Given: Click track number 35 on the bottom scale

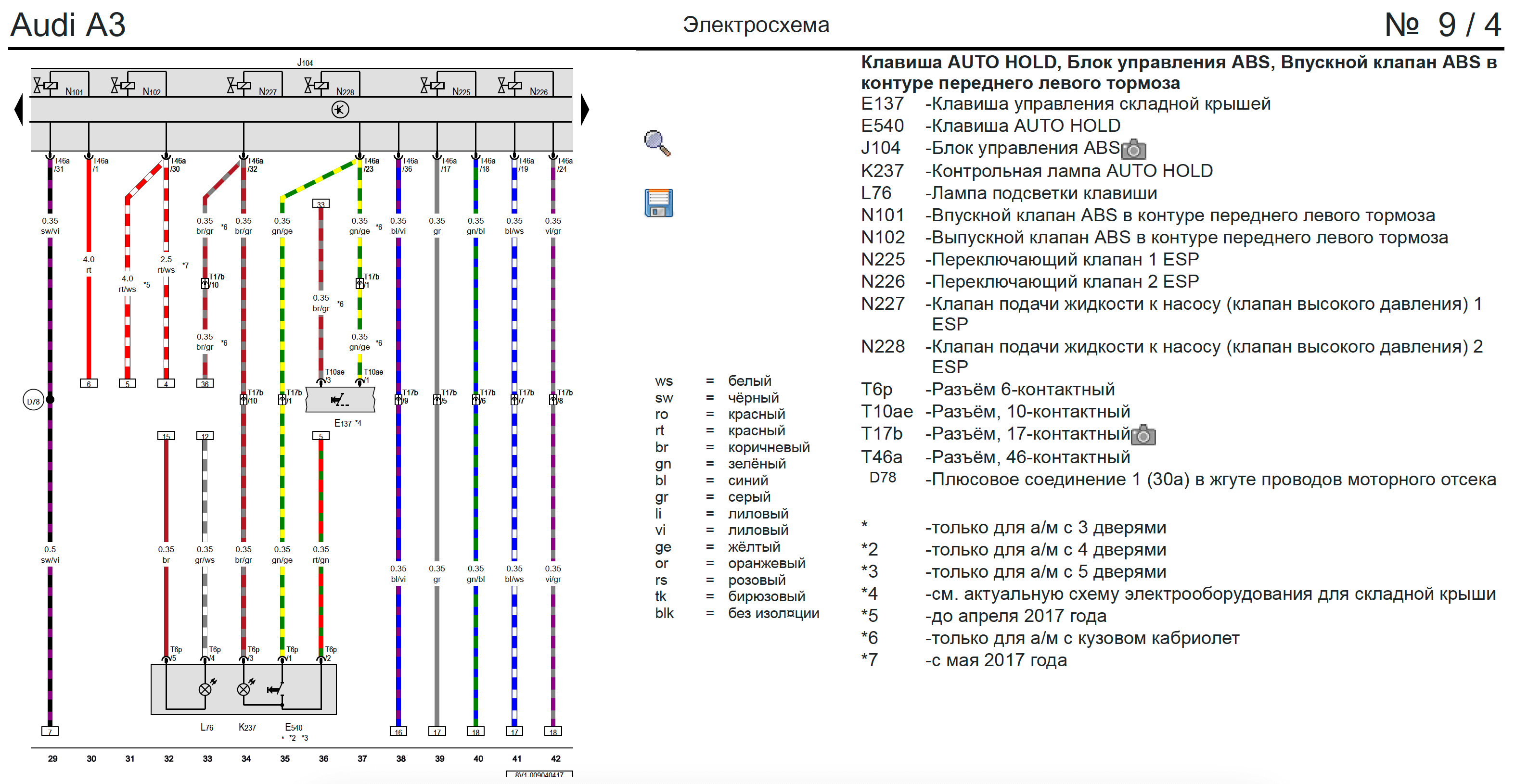Looking at the screenshot, I should (284, 759).
